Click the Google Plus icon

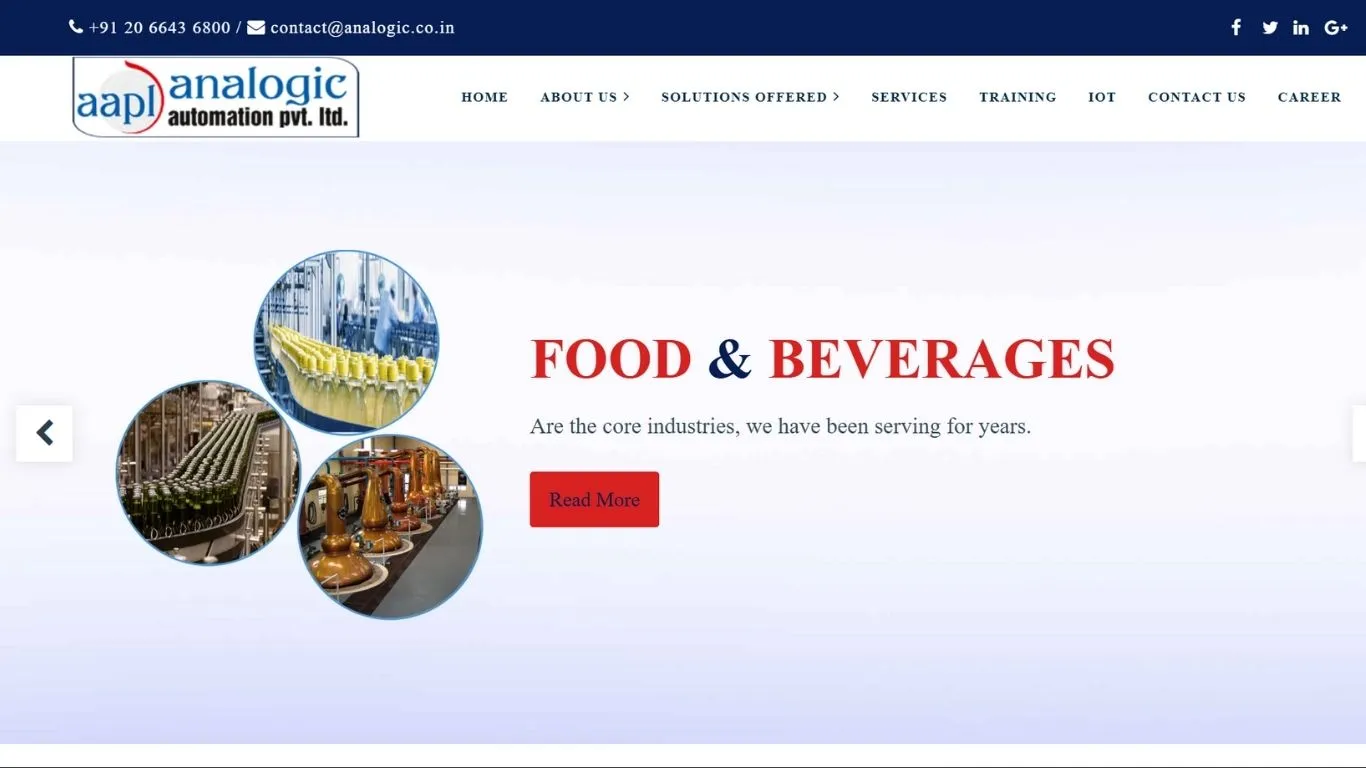coord(1336,27)
